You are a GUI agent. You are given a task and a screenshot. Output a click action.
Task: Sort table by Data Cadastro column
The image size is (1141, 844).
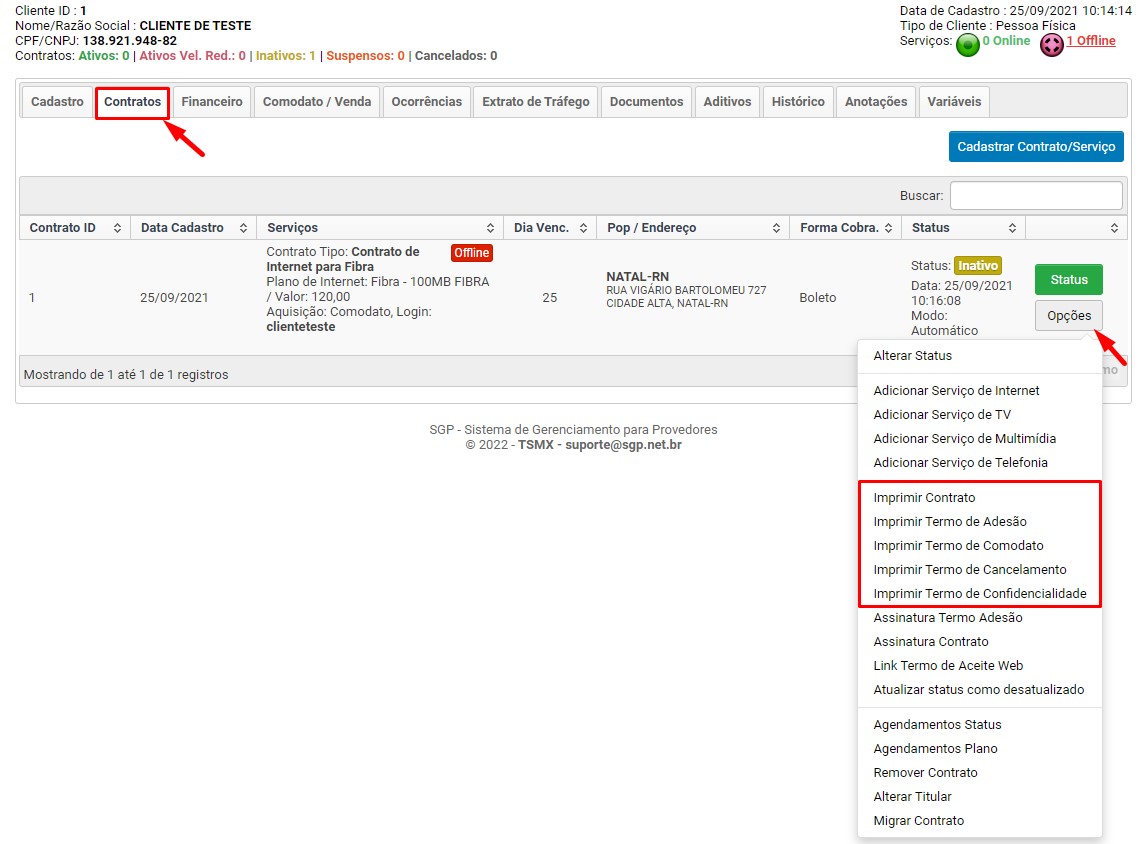pos(243,228)
